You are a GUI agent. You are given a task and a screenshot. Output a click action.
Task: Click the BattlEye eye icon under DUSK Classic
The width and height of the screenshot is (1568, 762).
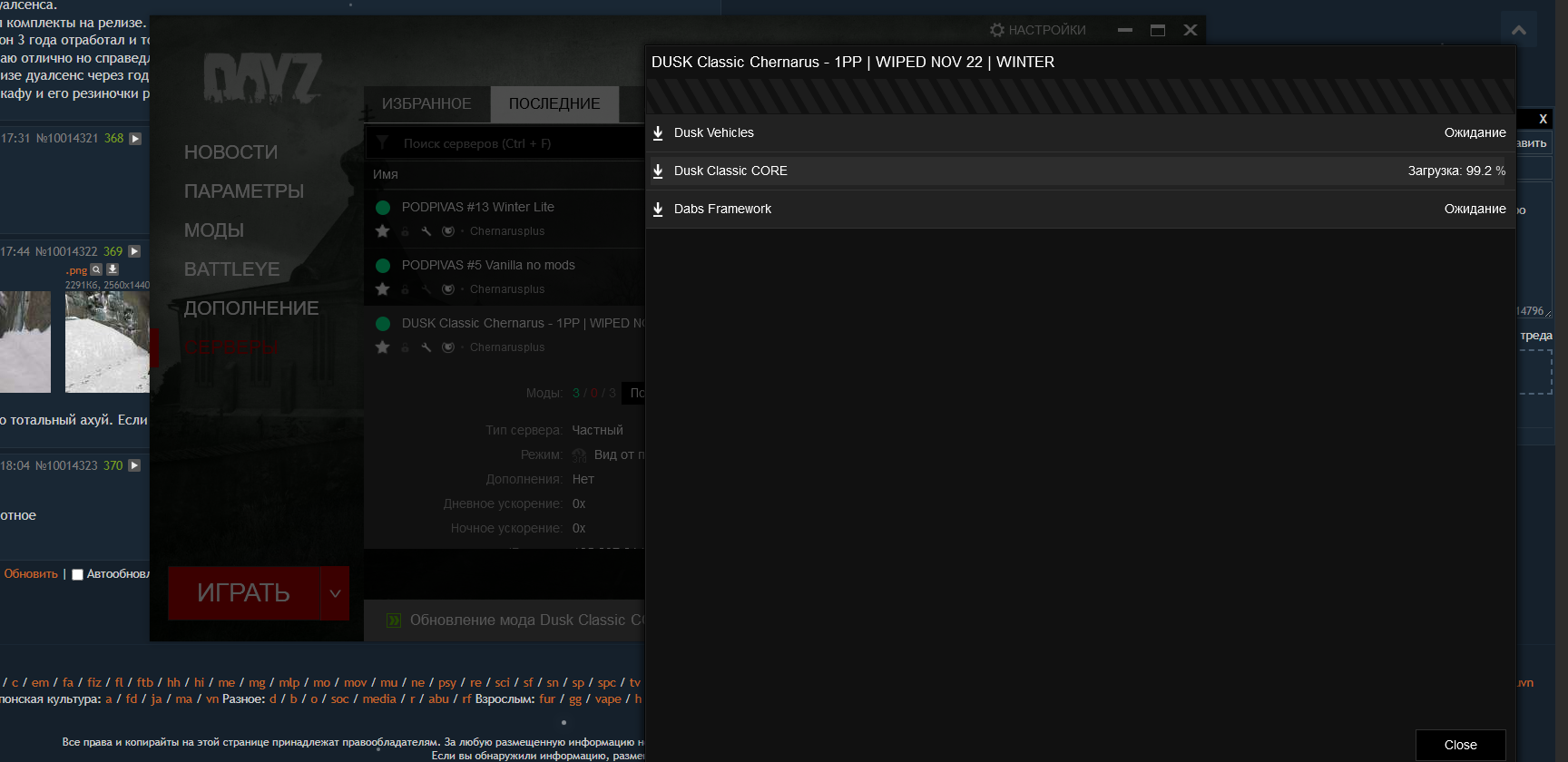tap(448, 347)
